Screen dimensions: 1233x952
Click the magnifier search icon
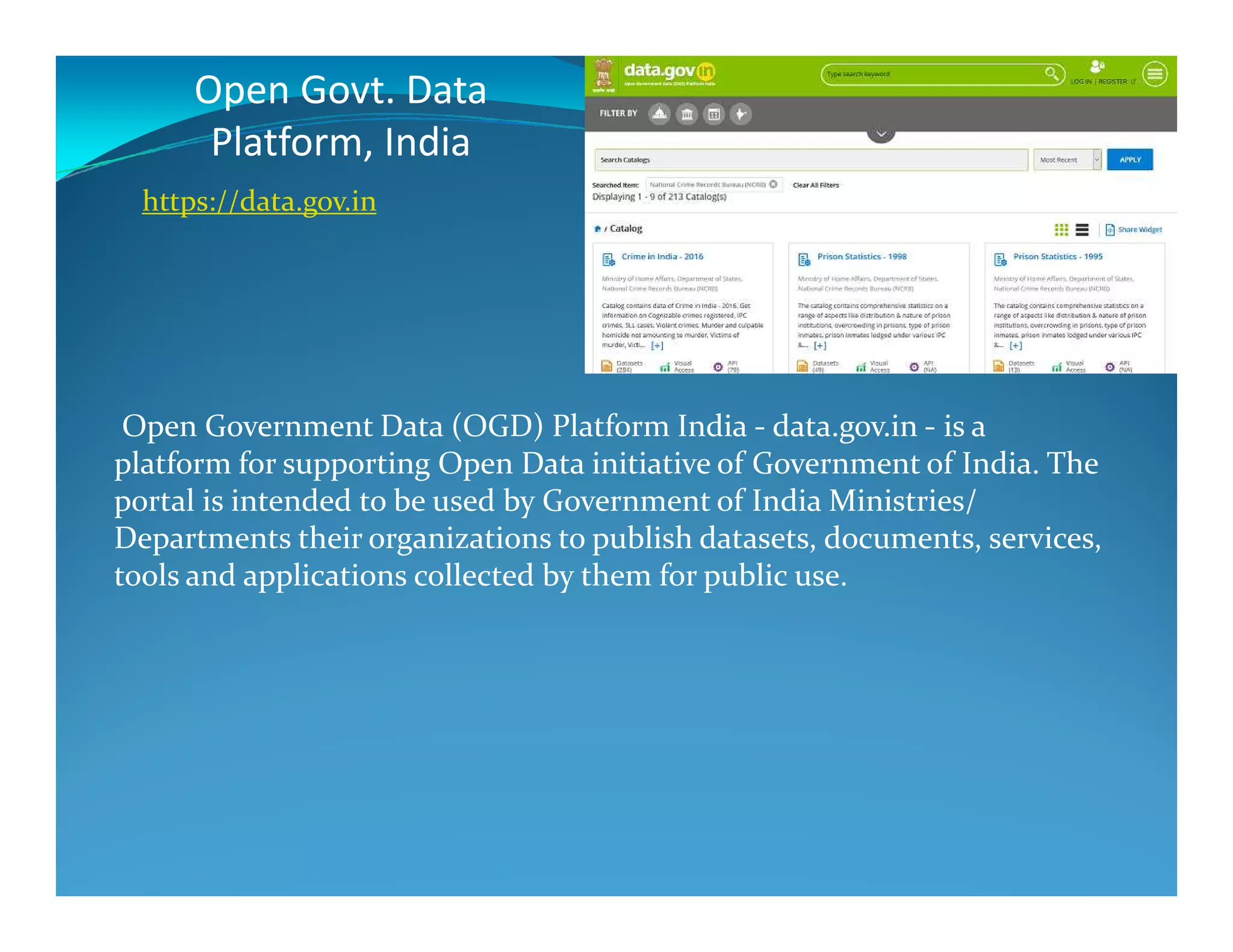pos(1052,73)
